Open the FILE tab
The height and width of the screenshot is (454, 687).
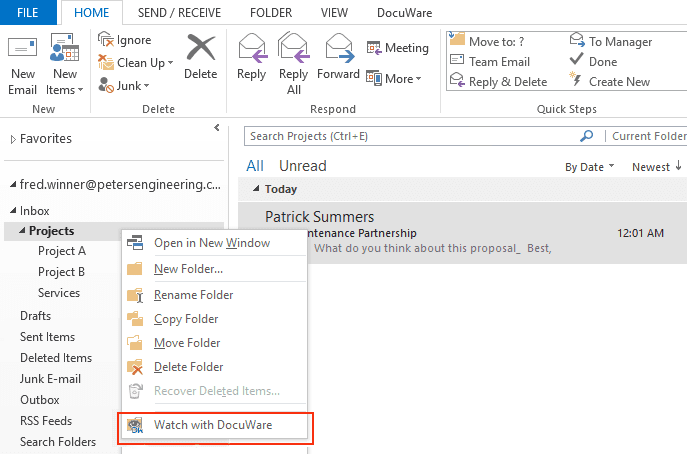28,13
